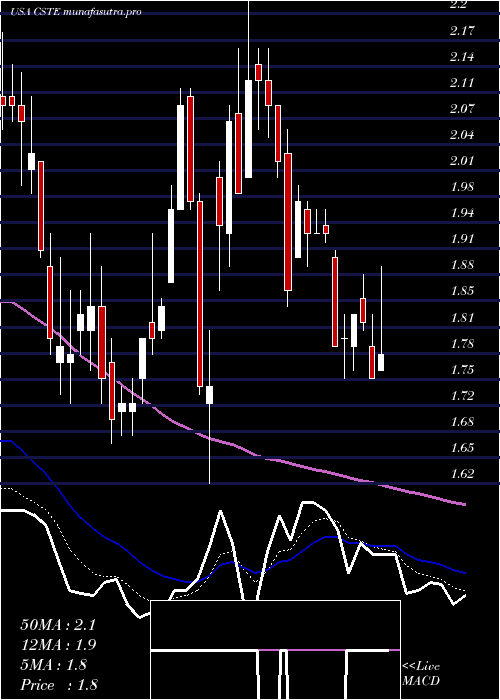Click the 1.85 price axis label
The image size is (500, 700).
coord(462,291)
